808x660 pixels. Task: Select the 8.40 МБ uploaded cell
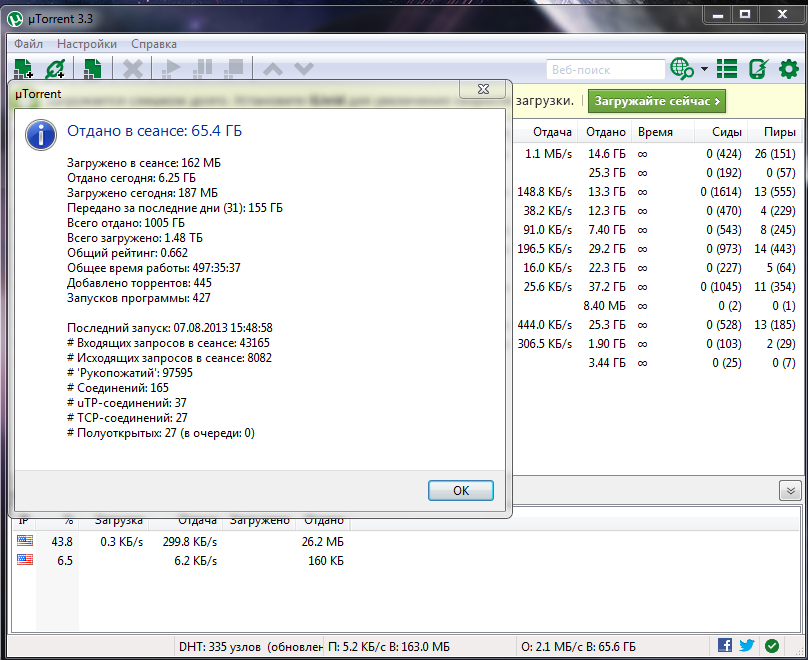(604, 307)
